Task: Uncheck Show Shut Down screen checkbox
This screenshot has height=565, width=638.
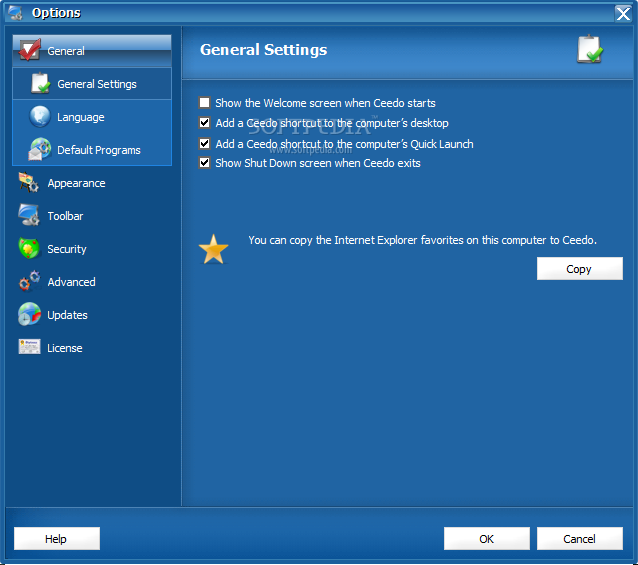Action: (204, 163)
